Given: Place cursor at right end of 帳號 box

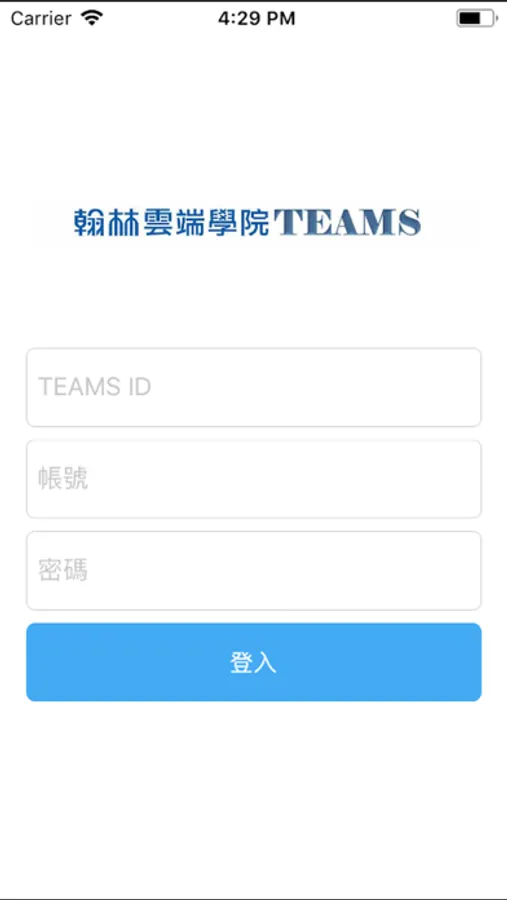Looking at the screenshot, I should coord(468,479).
